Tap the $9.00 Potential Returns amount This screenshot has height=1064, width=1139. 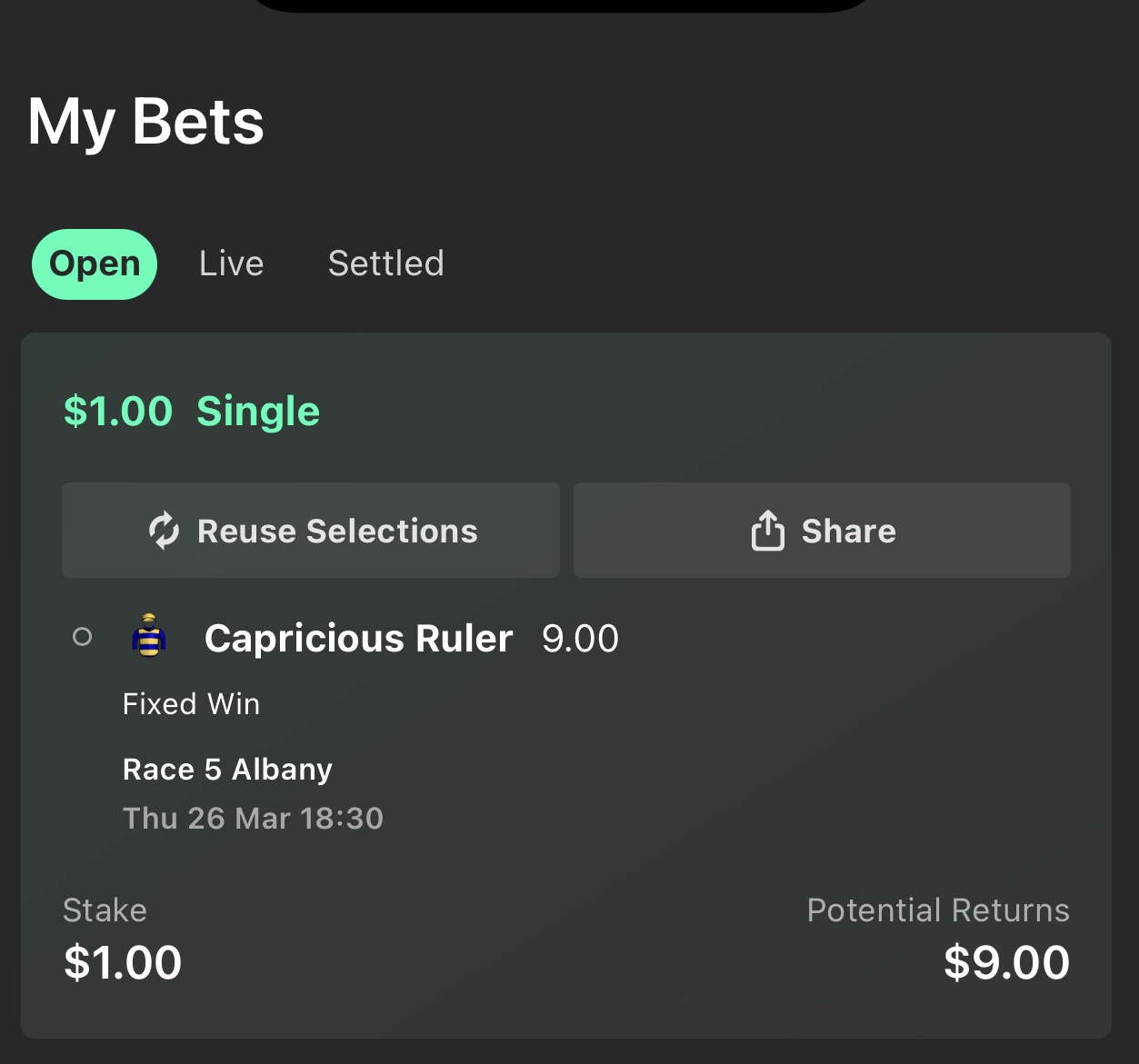pyautogui.click(x=1006, y=963)
